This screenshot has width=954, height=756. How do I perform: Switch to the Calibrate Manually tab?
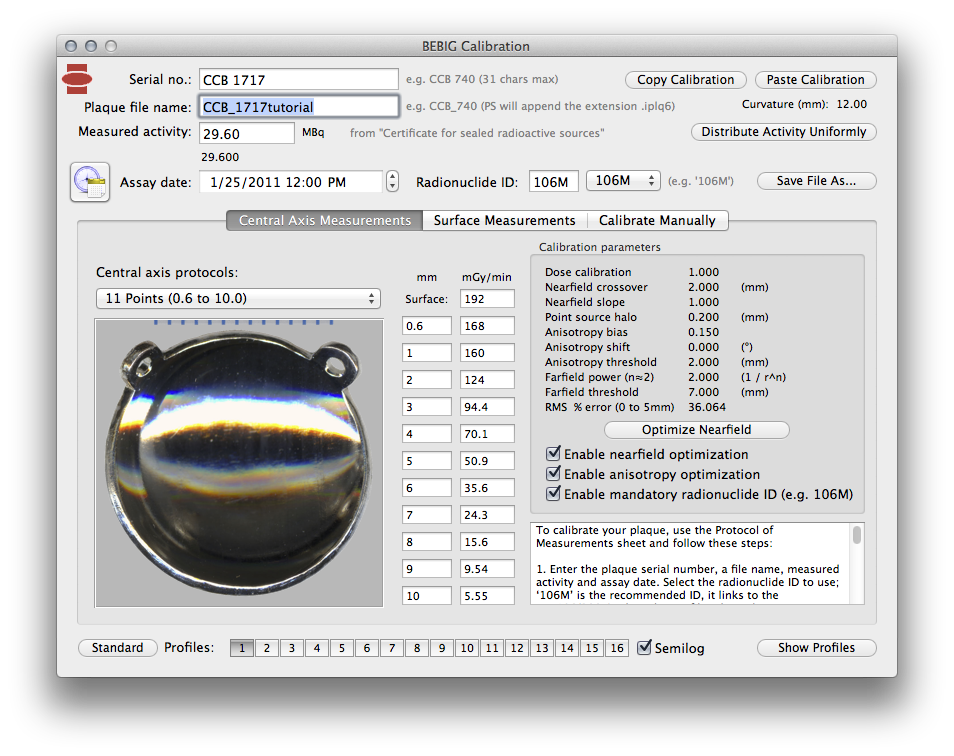coord(657,220)
